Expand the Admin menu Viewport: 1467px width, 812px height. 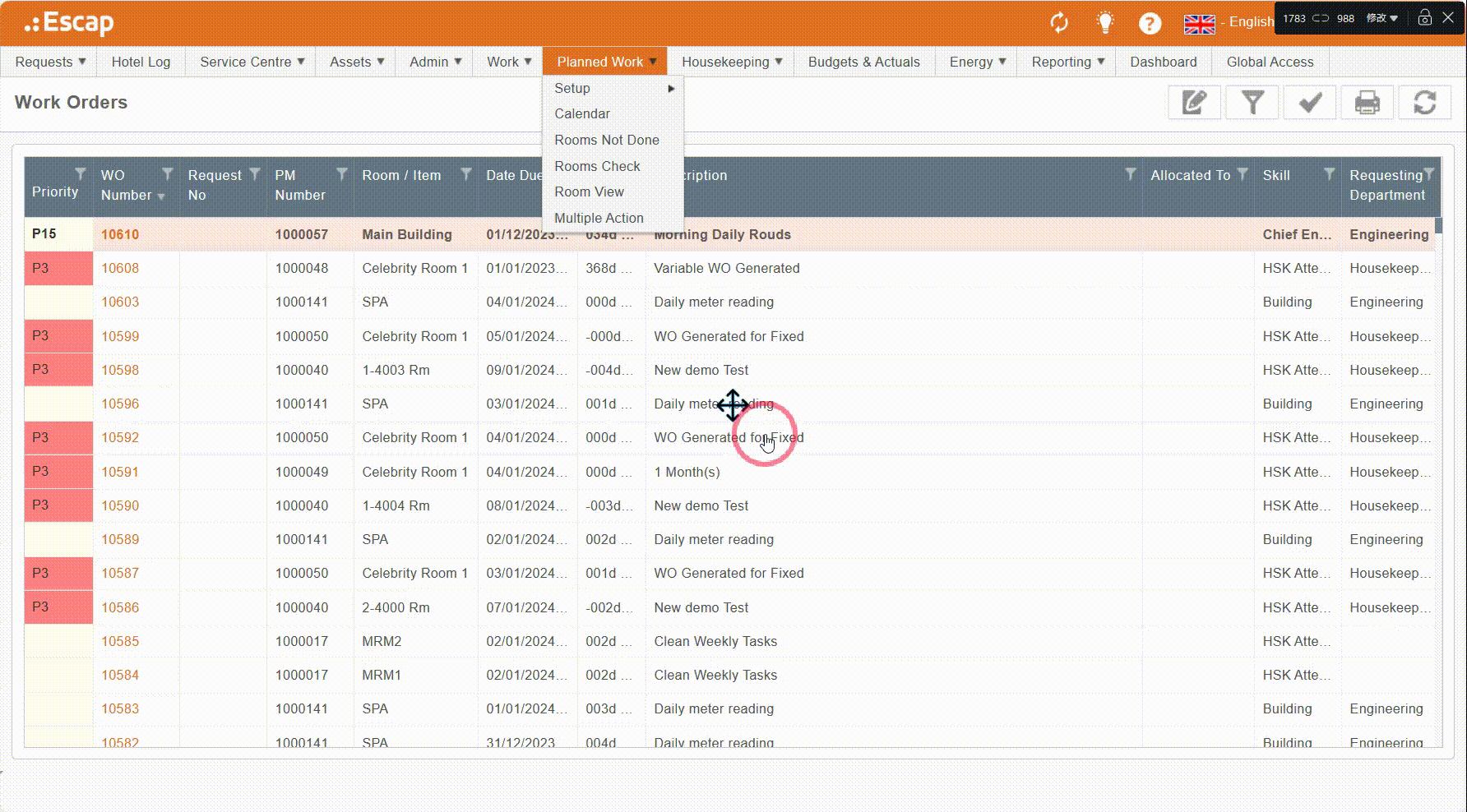[436, 62]
